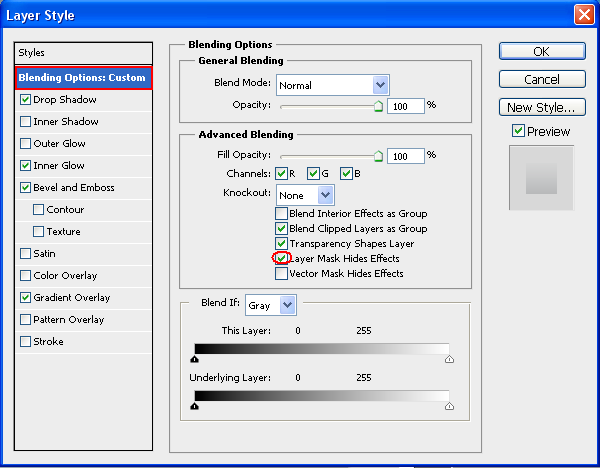Click the New Style... button
600x468 pixels.
click(x=542, y=108)
